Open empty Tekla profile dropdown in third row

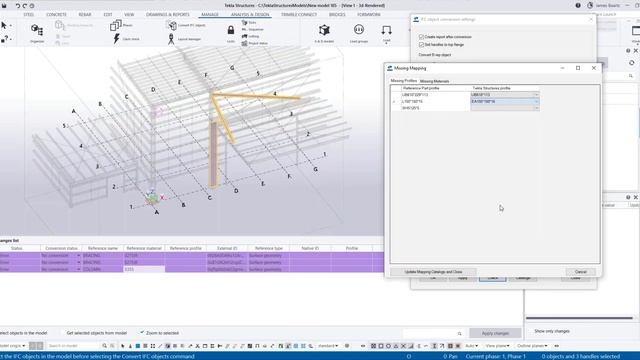(x=536, y=108)
